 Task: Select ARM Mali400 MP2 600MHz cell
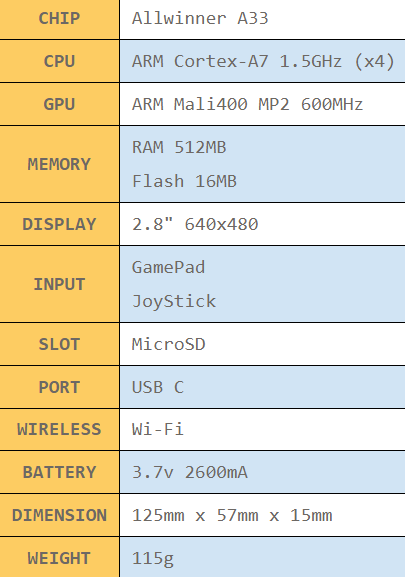263,105
